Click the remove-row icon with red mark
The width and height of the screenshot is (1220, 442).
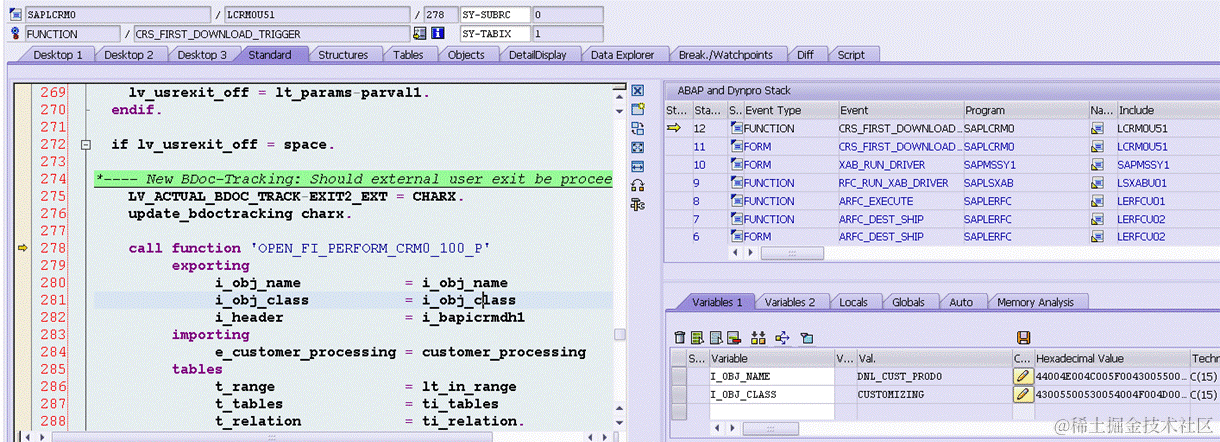point(733,338)
